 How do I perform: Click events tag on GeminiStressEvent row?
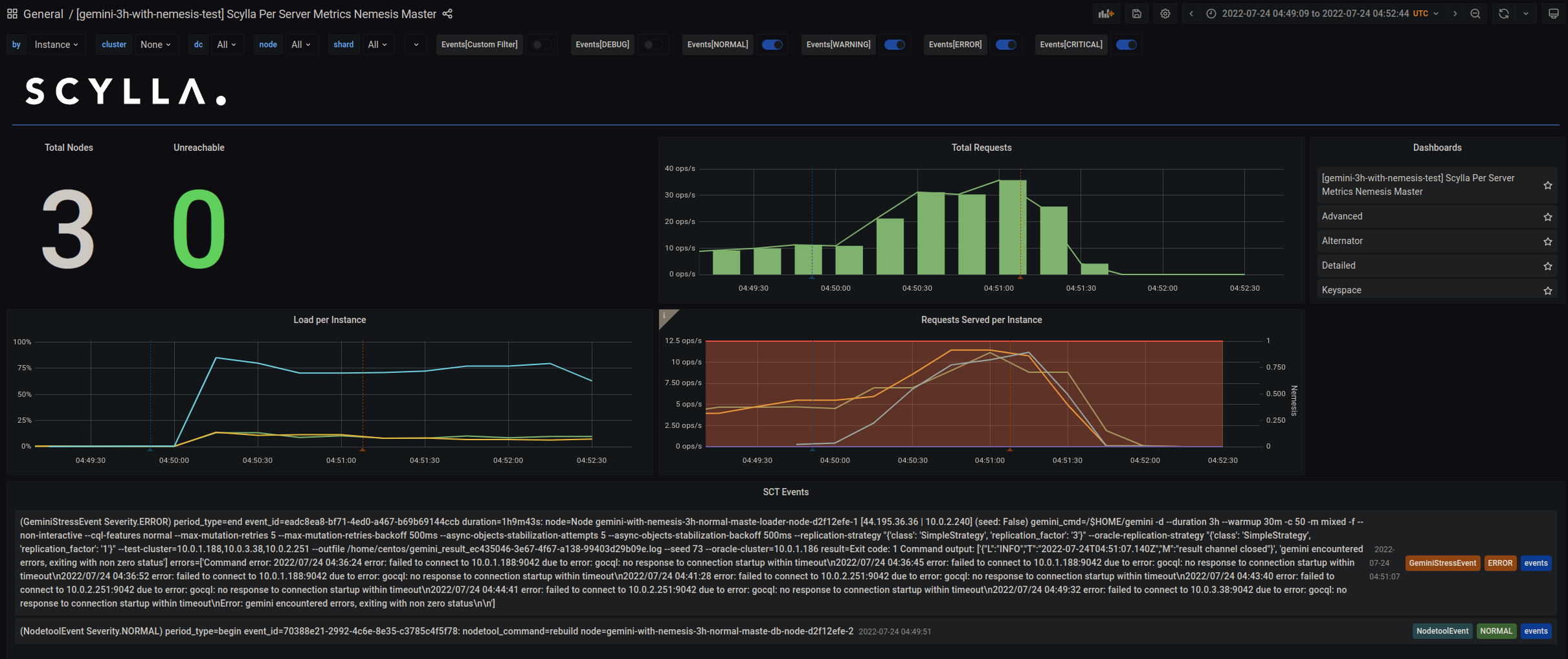(1536, 563)
